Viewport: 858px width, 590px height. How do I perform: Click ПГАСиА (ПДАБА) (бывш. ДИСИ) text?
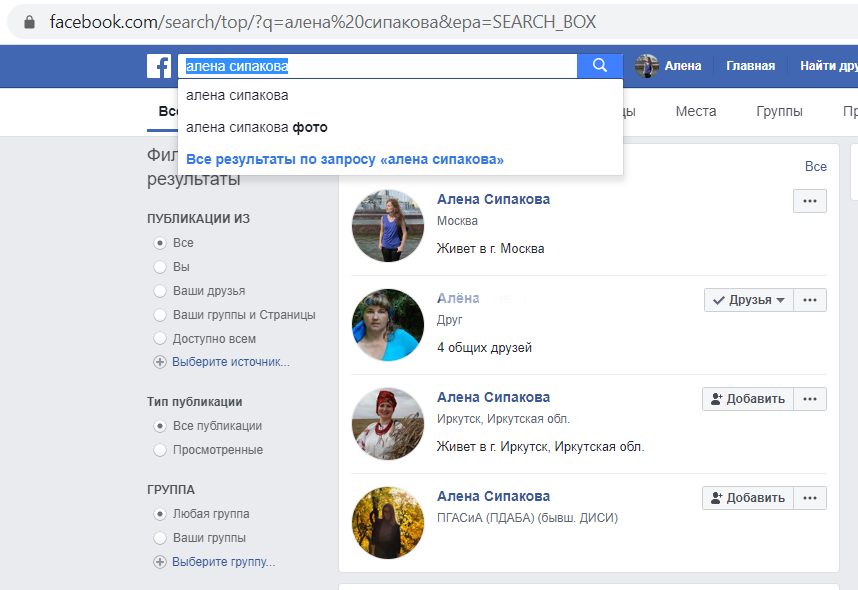527,518
